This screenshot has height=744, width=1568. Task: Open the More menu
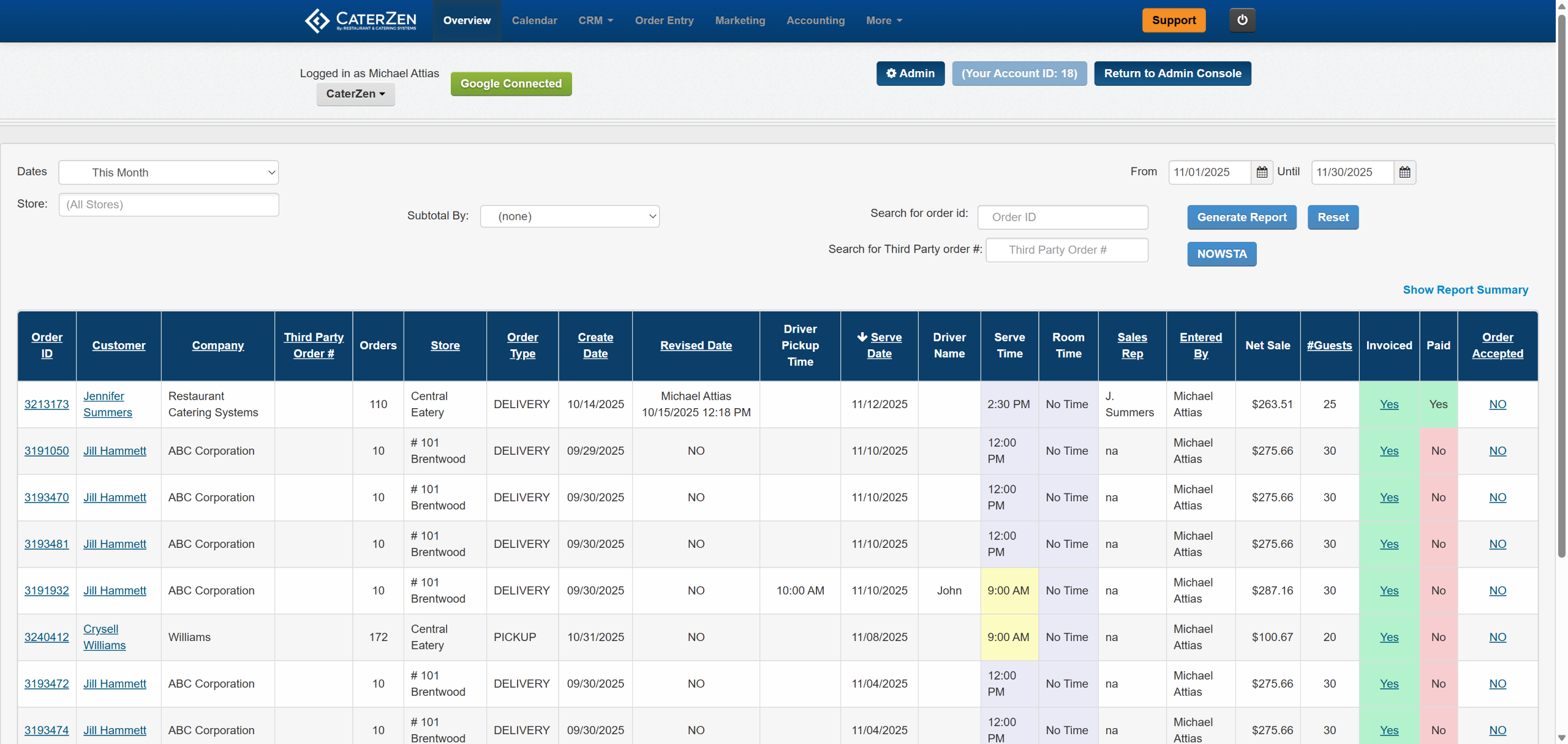click(883, 20)
